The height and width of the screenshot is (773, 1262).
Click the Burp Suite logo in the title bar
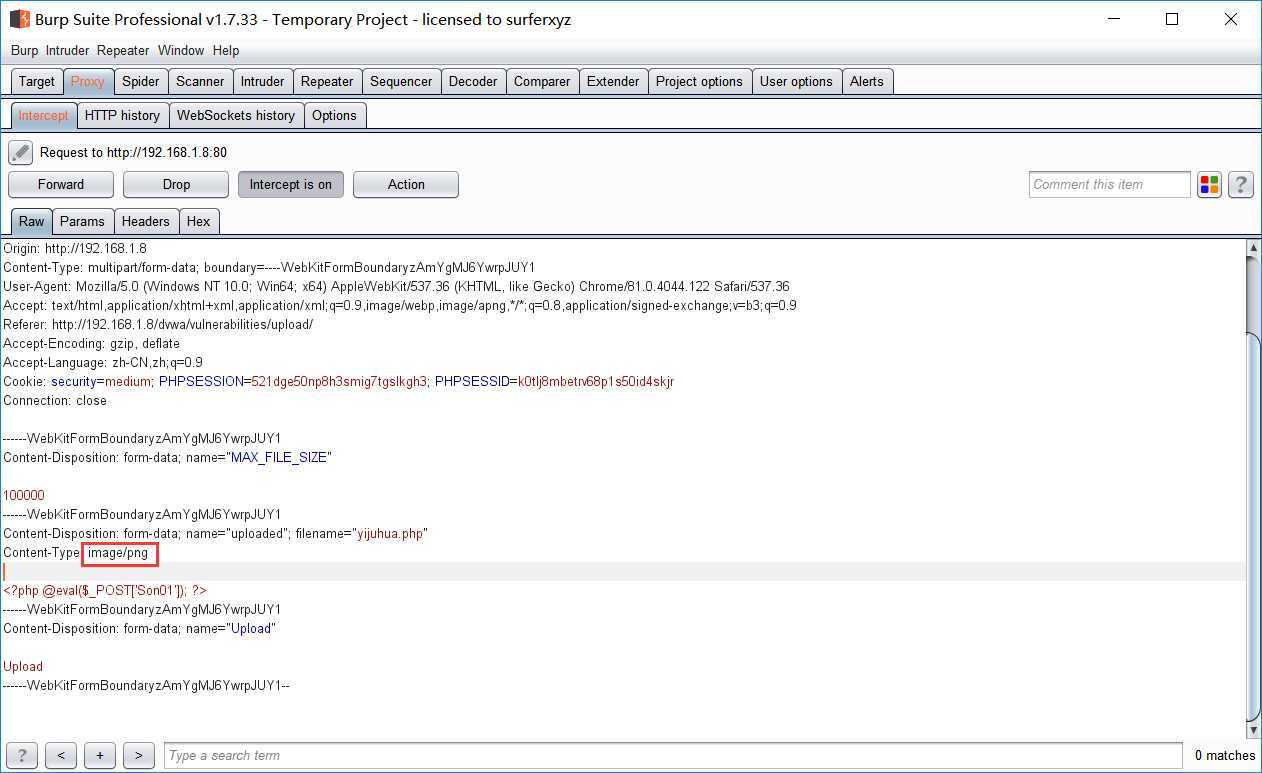coord(19,19)
